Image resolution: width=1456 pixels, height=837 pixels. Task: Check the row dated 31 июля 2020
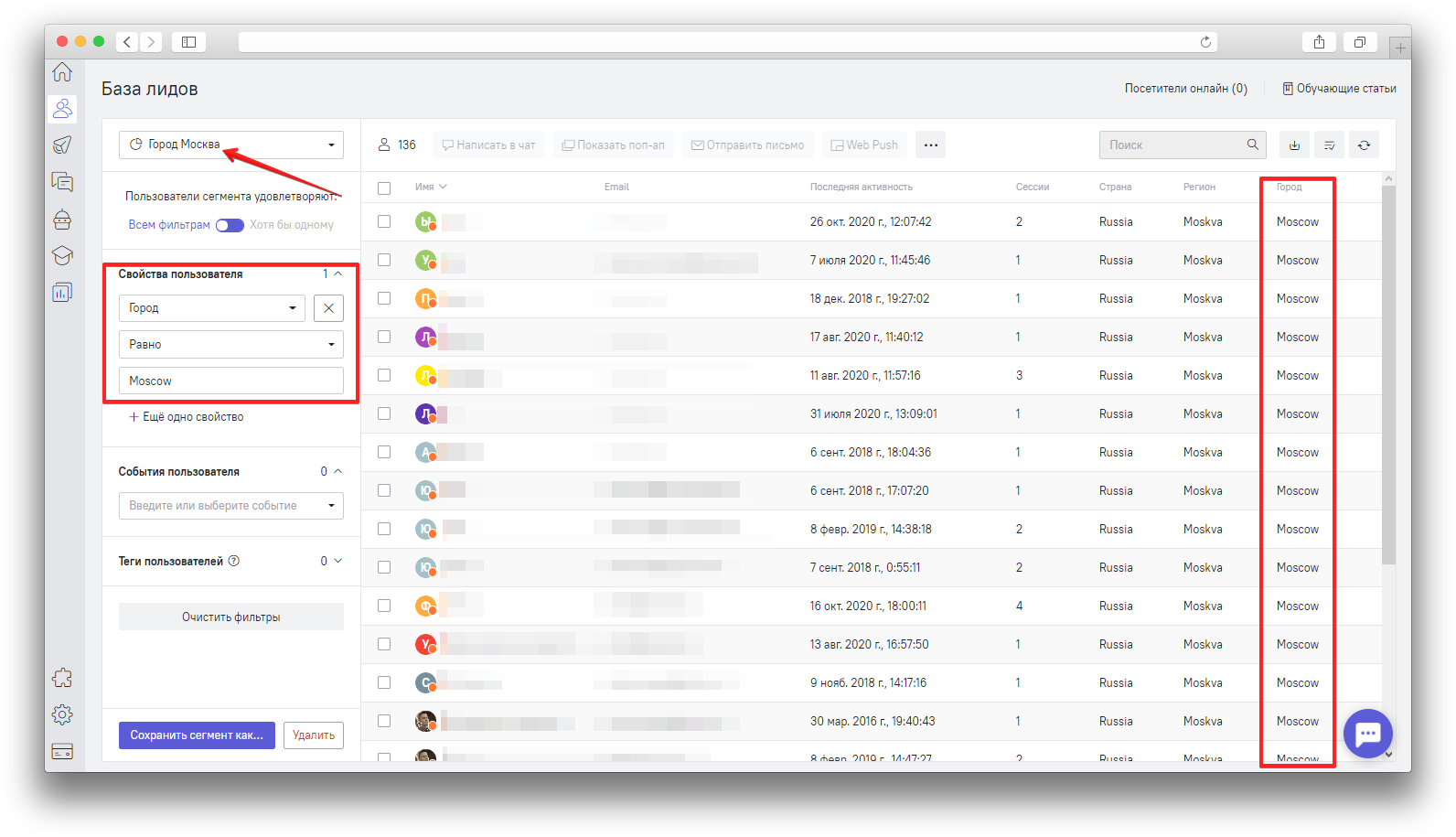(x=384, y=413)
